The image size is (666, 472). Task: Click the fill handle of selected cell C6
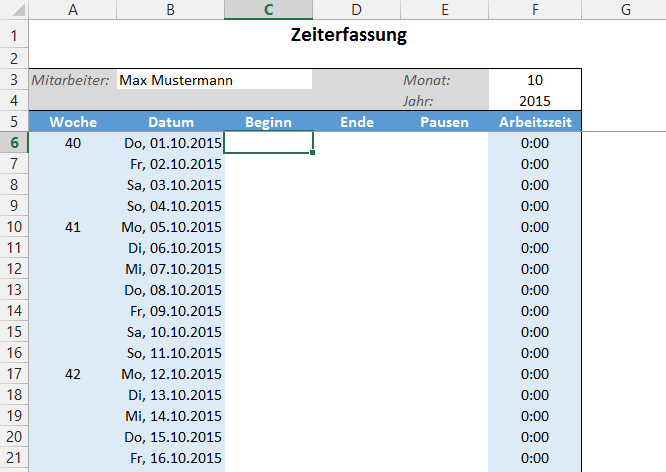pos(313,153)
